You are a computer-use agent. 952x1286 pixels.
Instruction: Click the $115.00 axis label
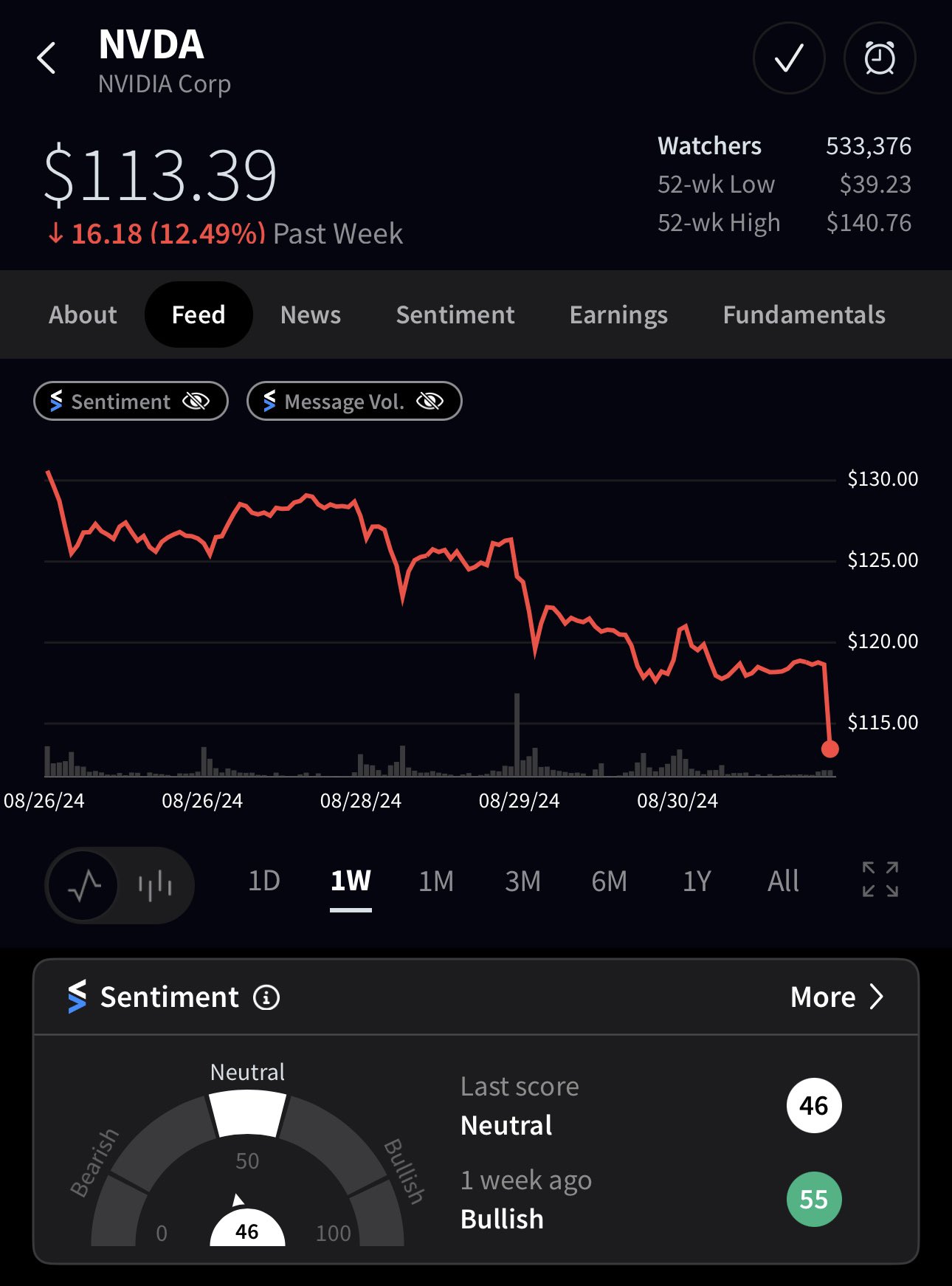883,723
